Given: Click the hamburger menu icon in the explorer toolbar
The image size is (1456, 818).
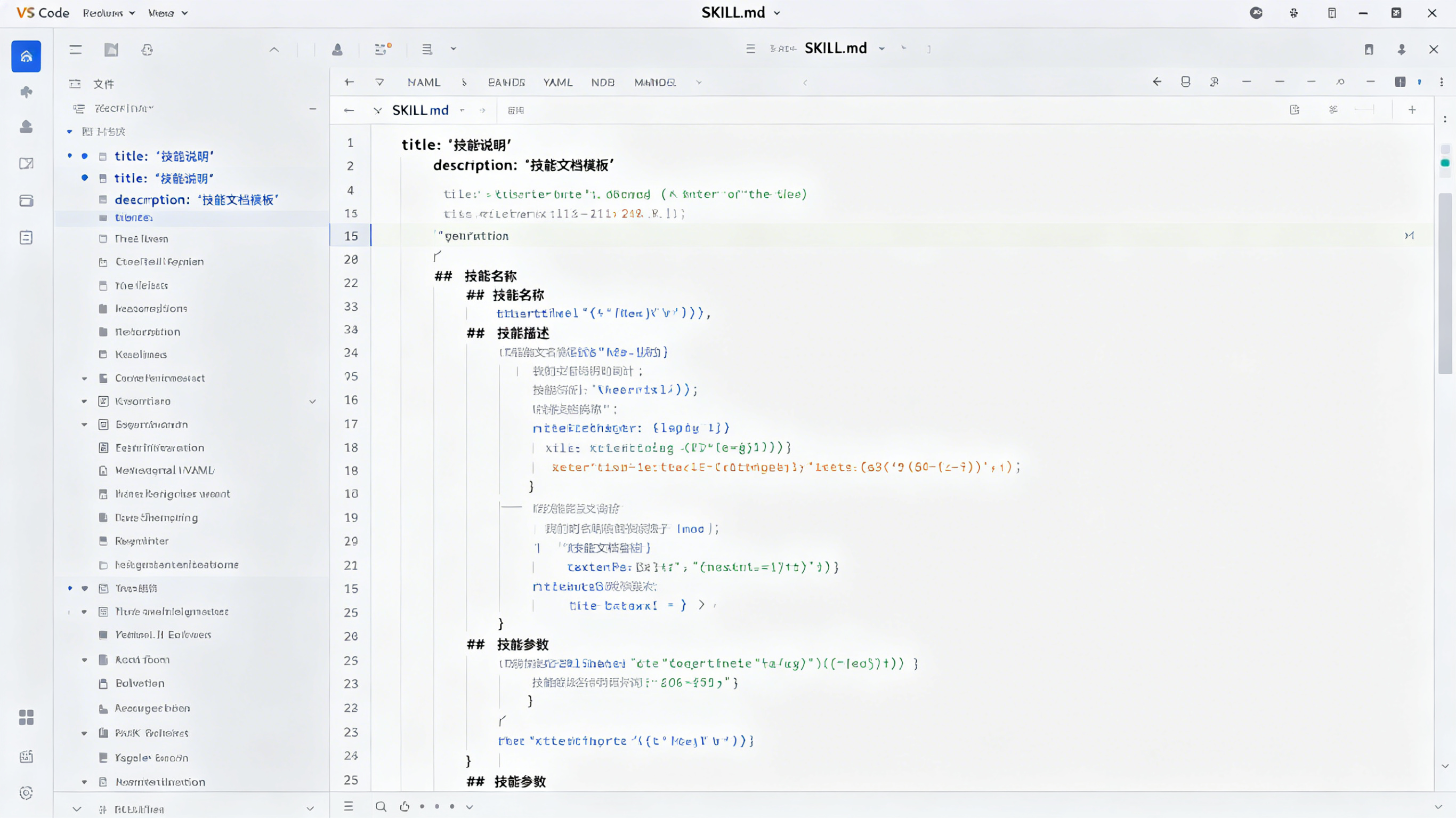Looking at the screenshot, I should click(x=76, y=50).
